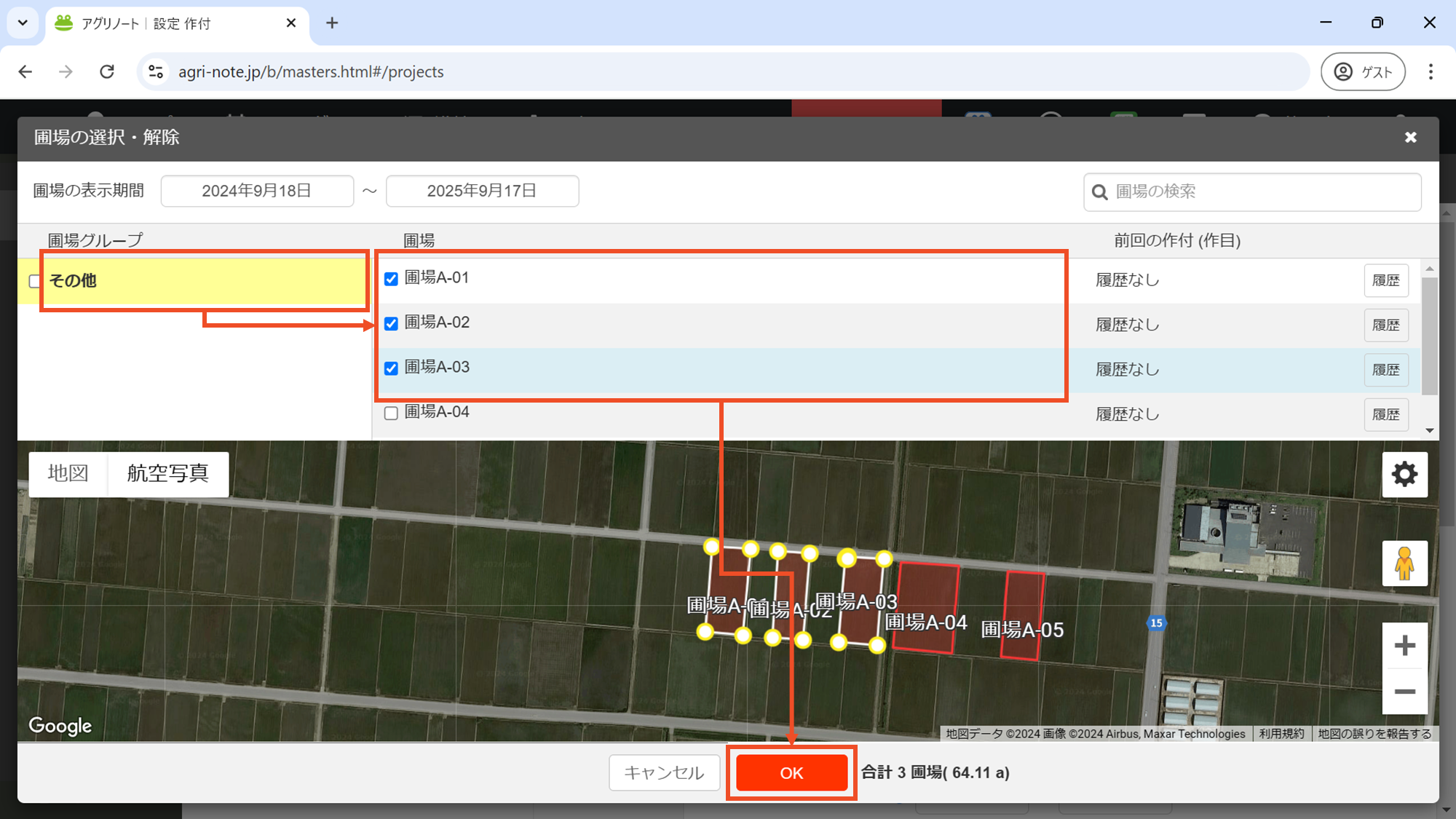This screenshot has height=819, width=1456.
Task: Open map settings gear icon
Action: pyautogui.click(x=1404, y=475)
